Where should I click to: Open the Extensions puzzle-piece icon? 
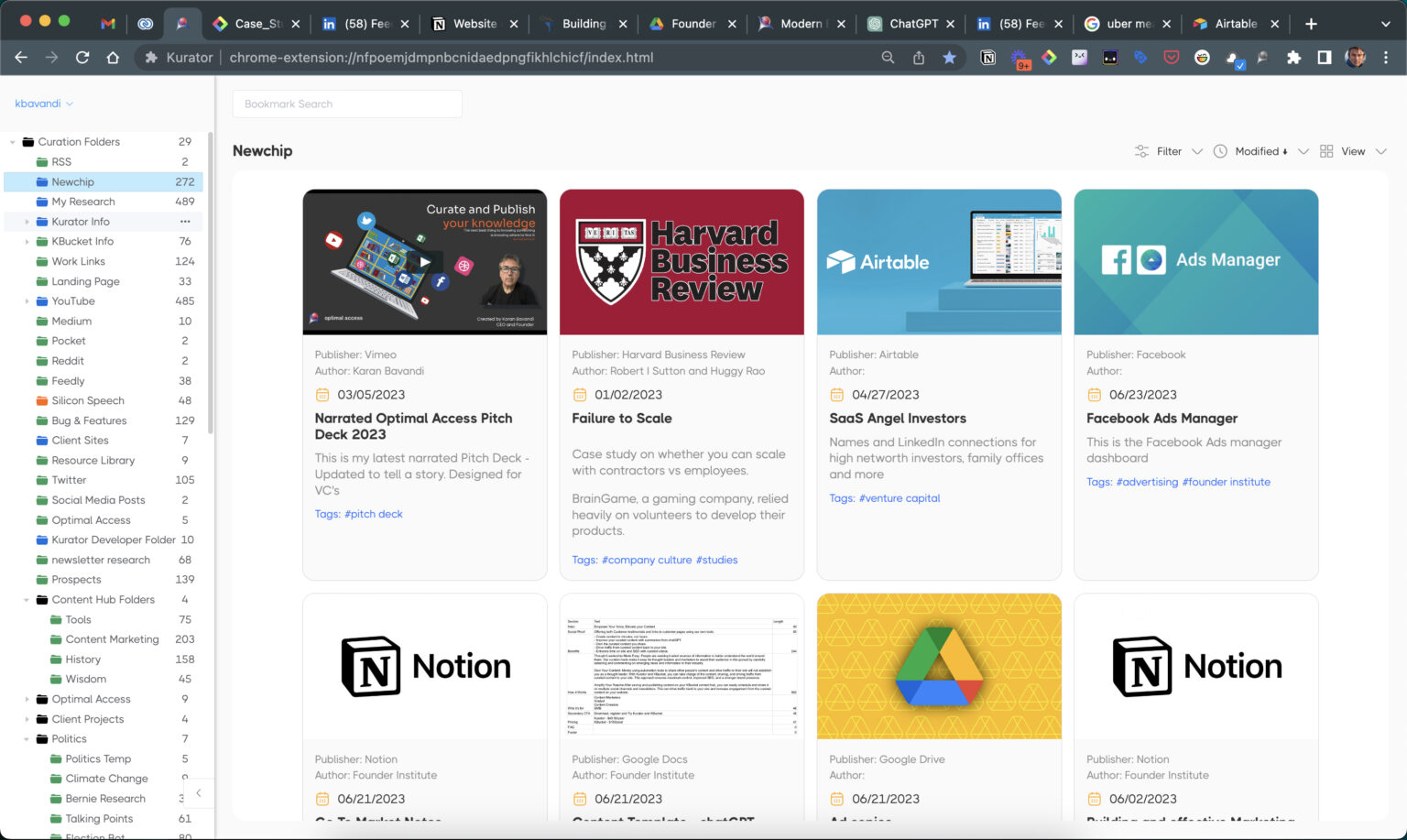1293,58
